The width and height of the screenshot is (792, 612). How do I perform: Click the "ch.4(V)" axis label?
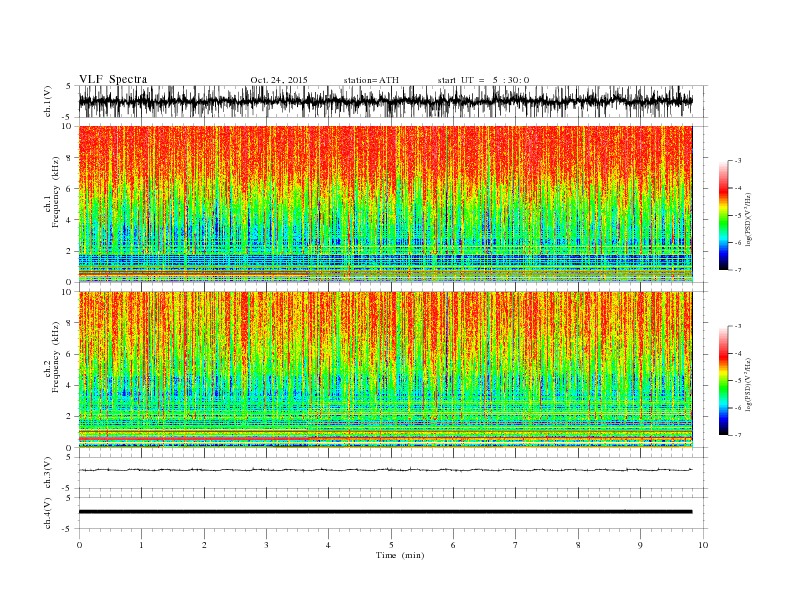pos(48,514)
